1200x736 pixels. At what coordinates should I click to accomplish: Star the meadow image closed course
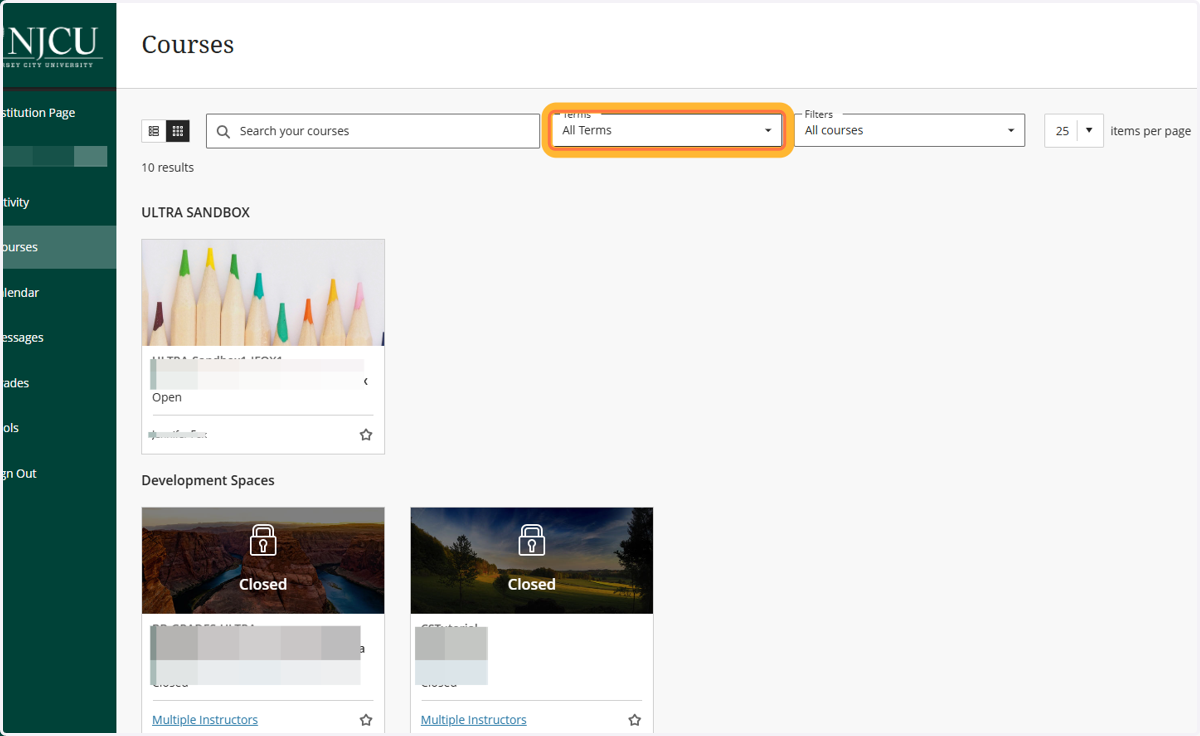(634, 720)
